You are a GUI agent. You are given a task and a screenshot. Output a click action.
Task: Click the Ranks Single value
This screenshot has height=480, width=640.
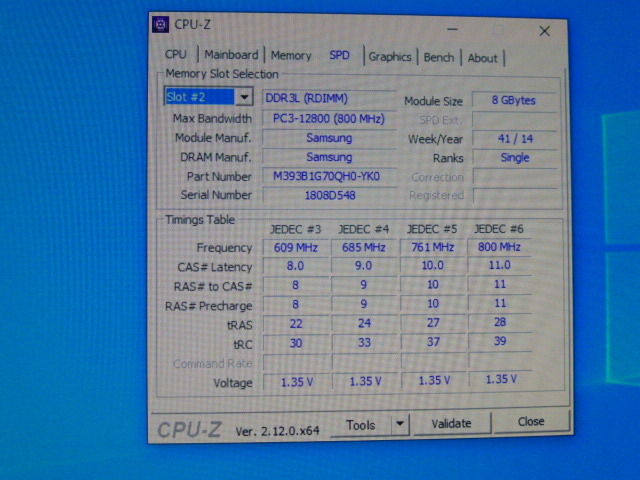[515, 158]
